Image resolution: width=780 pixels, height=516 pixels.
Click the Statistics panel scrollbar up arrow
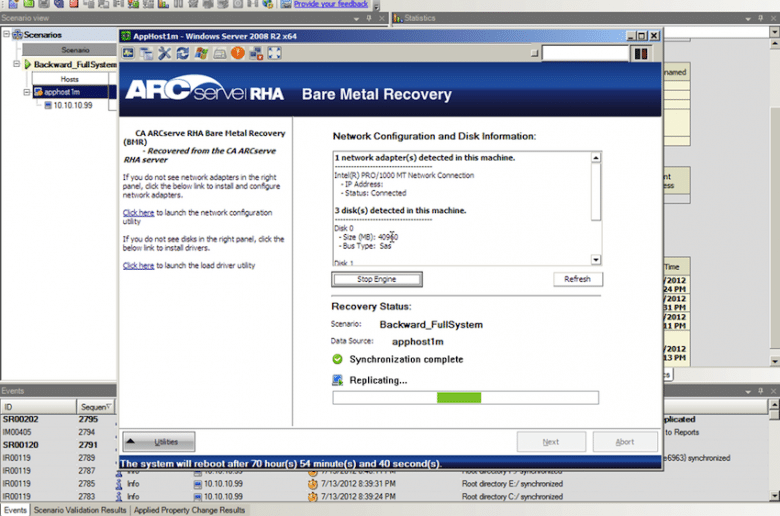[775, 44]
